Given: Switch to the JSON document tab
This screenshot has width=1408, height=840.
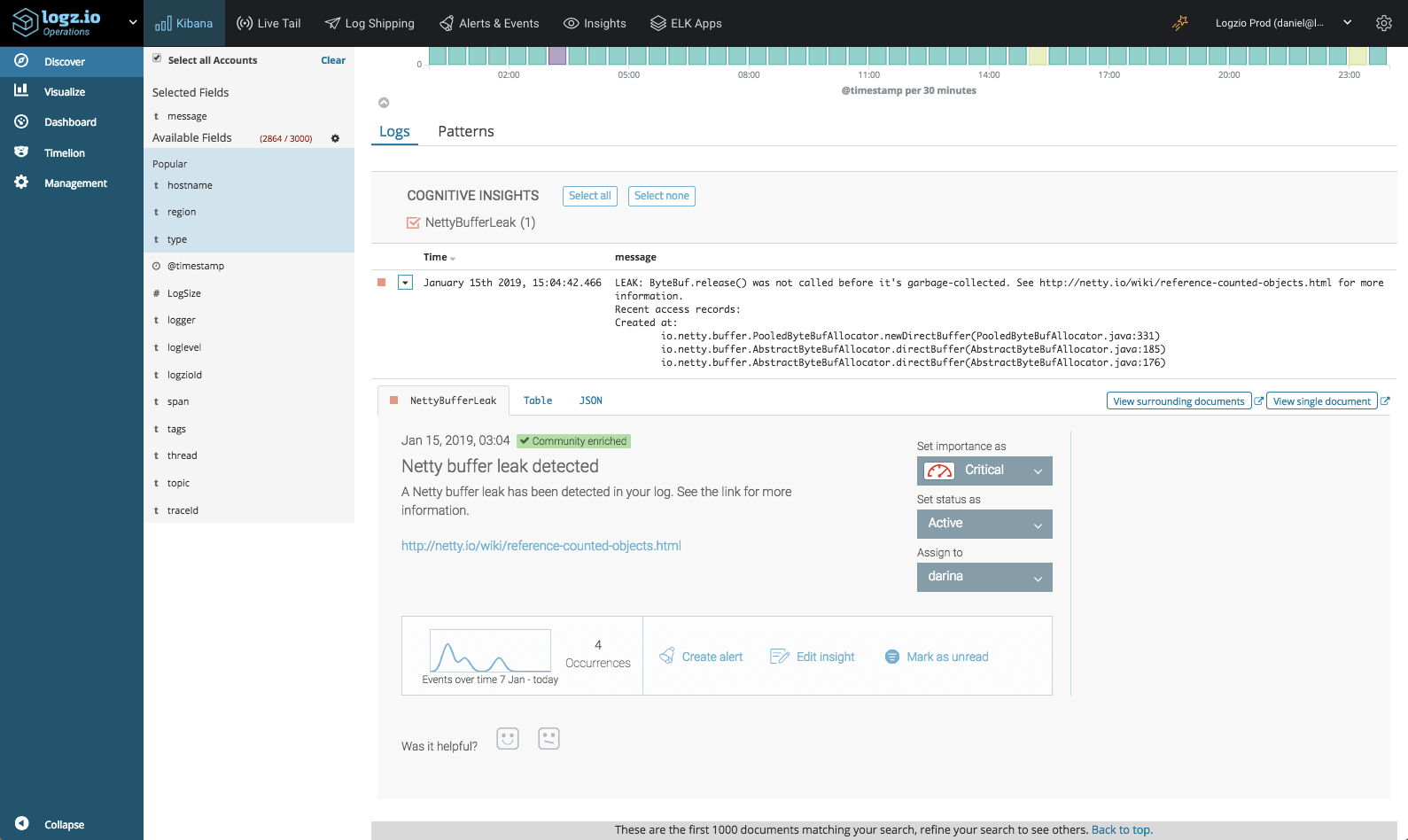Looking at the screenshot, I should 591,401.
